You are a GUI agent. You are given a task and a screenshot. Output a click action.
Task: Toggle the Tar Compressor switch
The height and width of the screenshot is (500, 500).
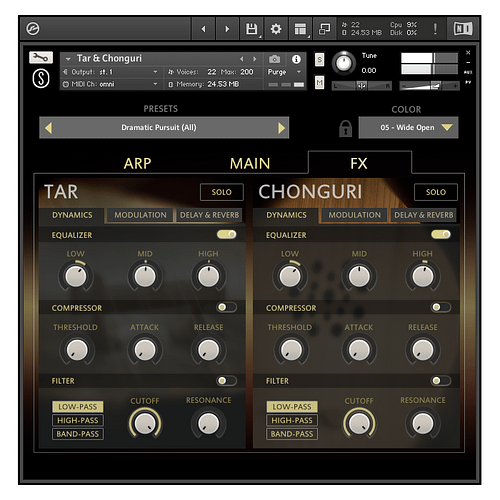click(227, 307)
